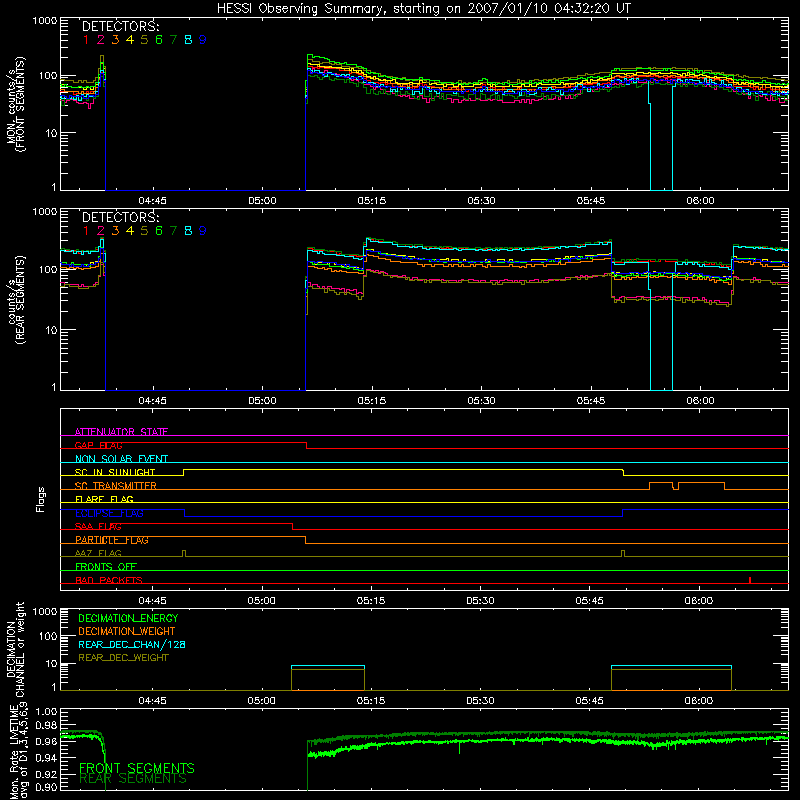Click REAR_DEC_WEIGHT legend entry

(x=123, y=658)
